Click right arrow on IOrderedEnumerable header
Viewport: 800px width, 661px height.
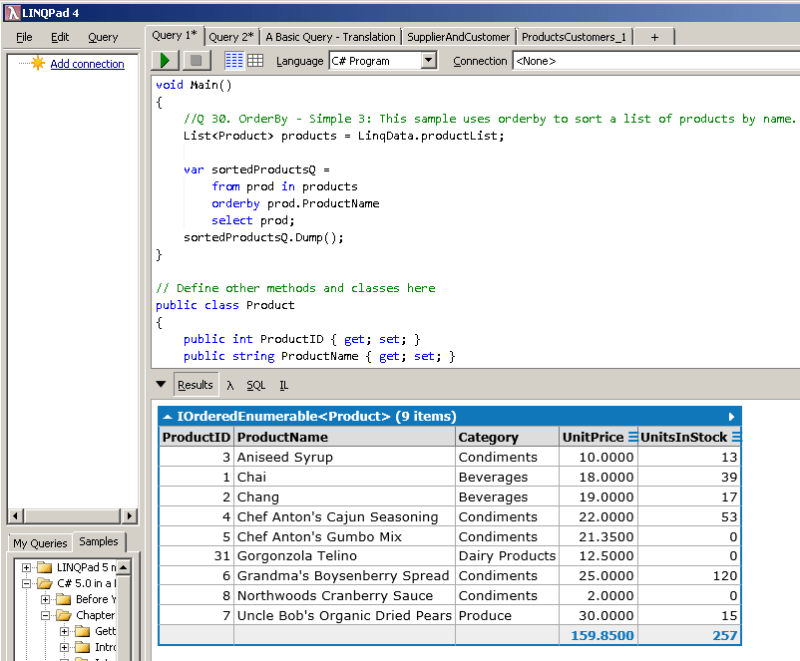click(731, 417)
